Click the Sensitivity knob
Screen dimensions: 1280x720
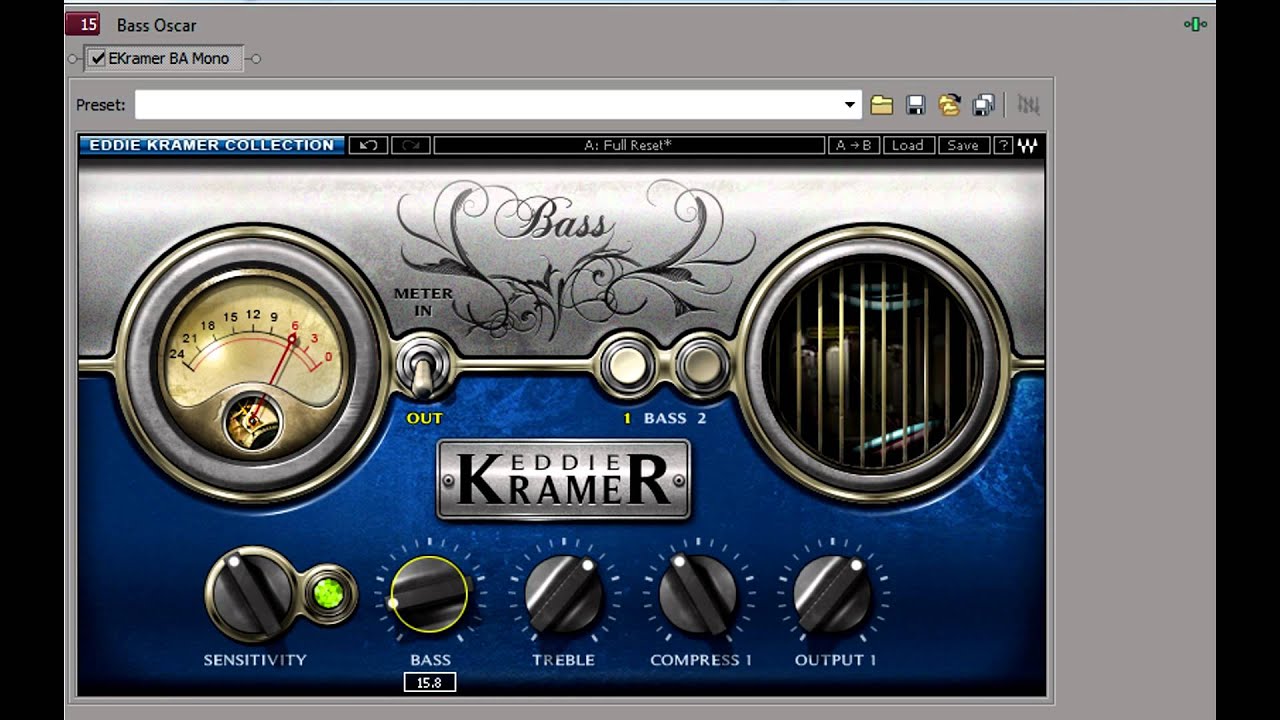click(x=250, y=594)
